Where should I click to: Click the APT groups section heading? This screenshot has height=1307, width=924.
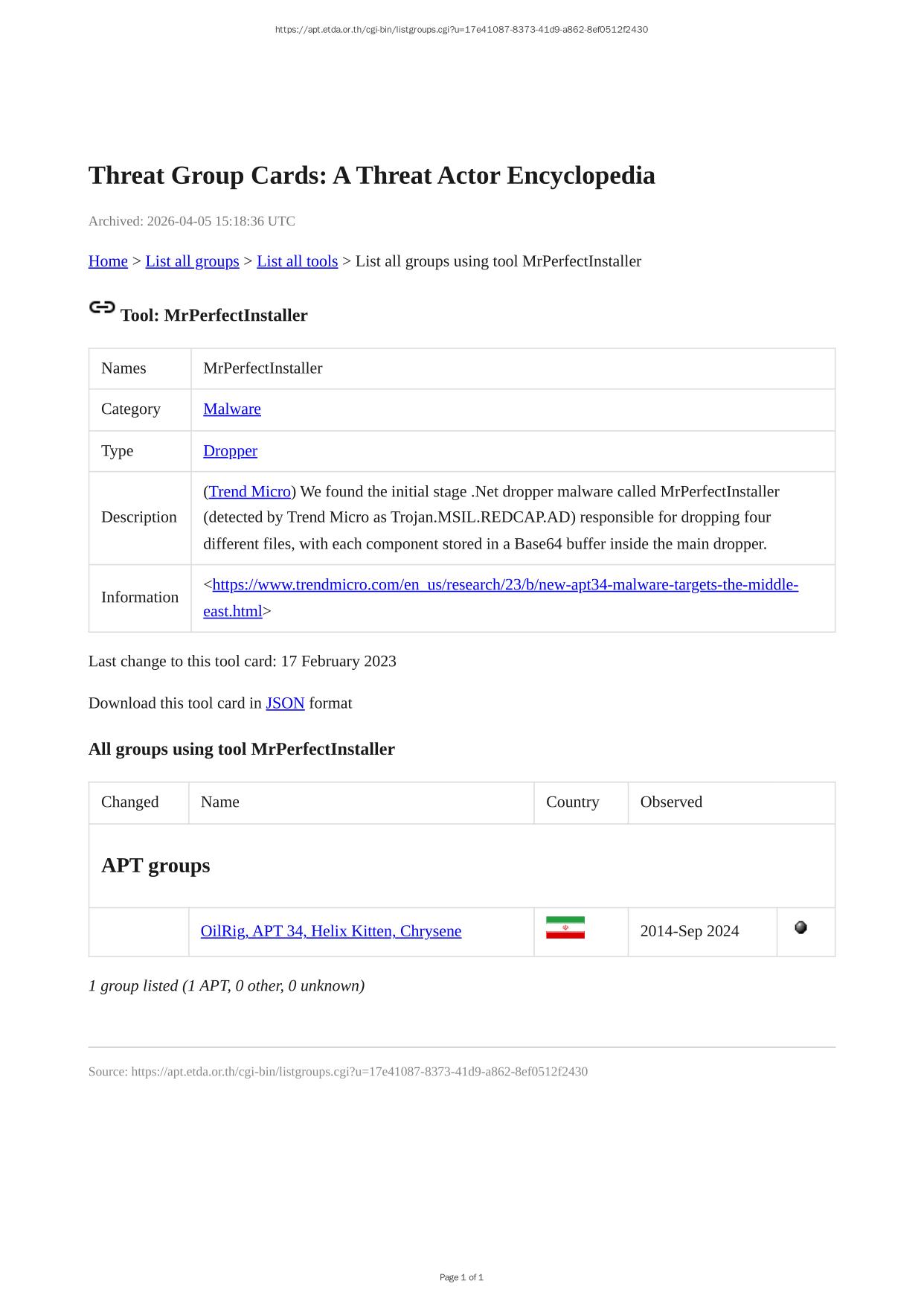point(155,866)
